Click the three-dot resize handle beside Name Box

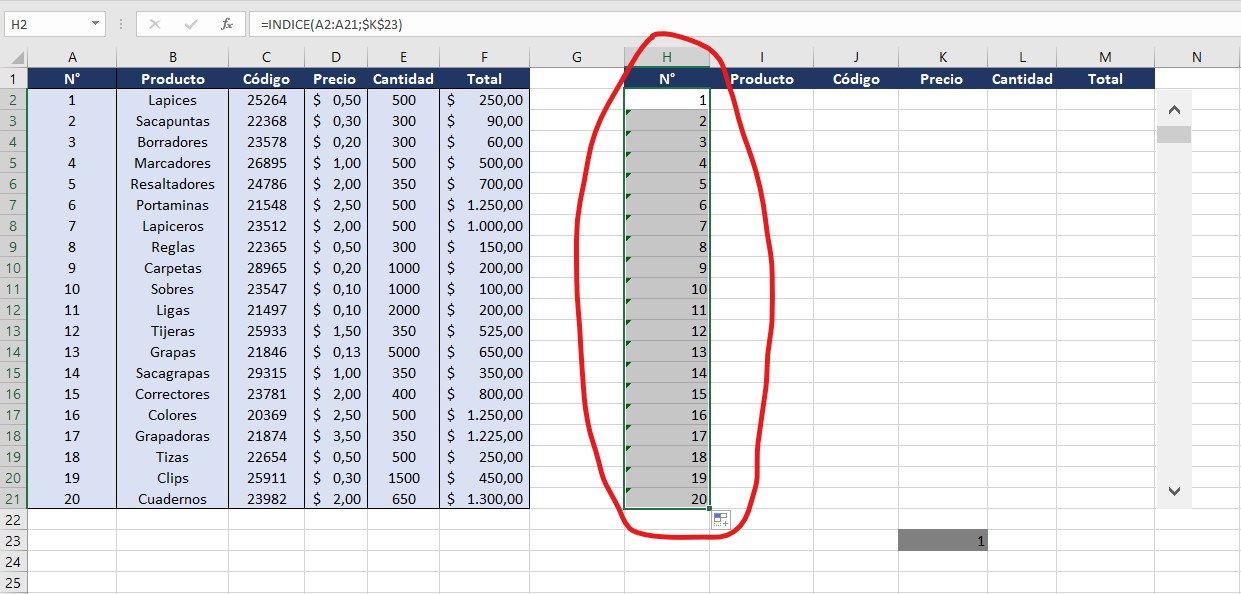click(x=120, y=23)
